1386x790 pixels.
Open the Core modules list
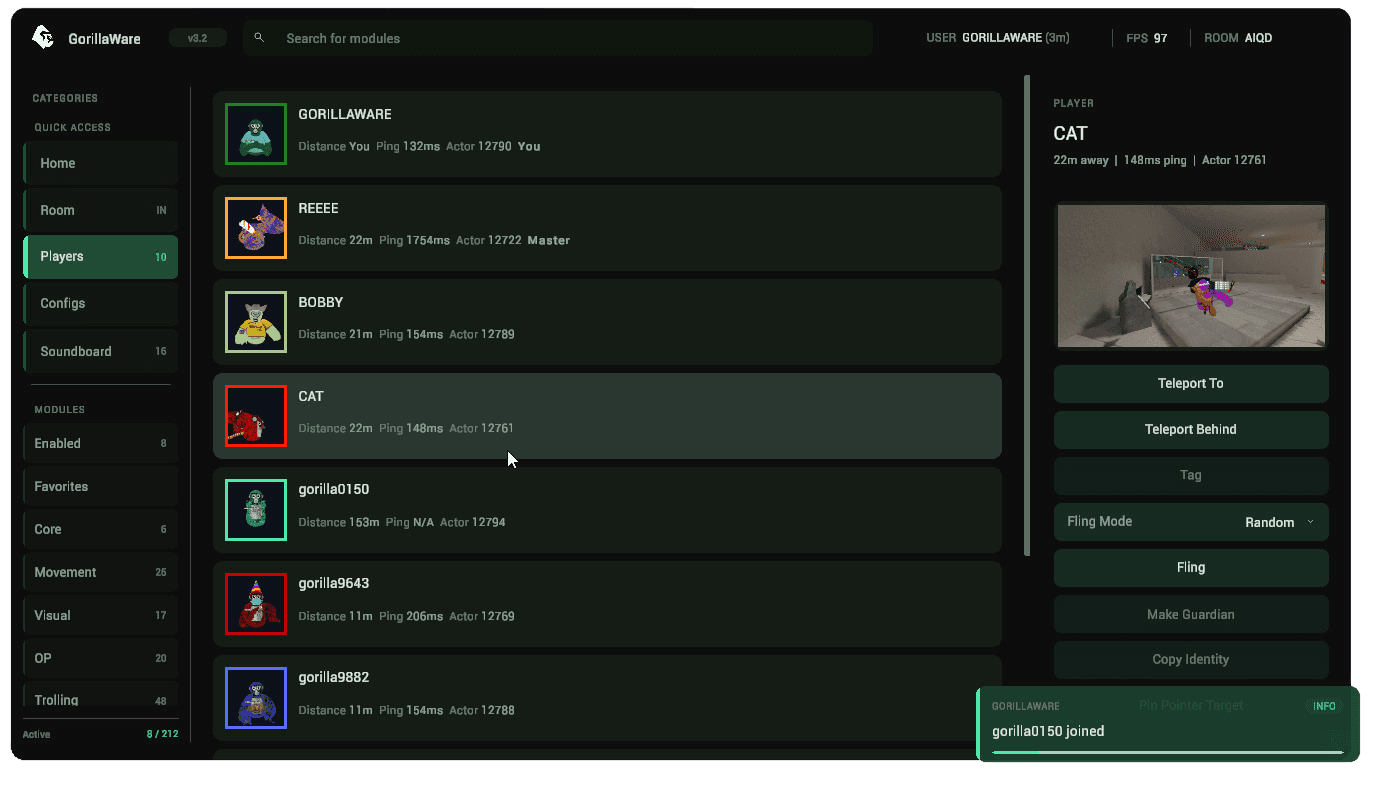tap(101, 529)
